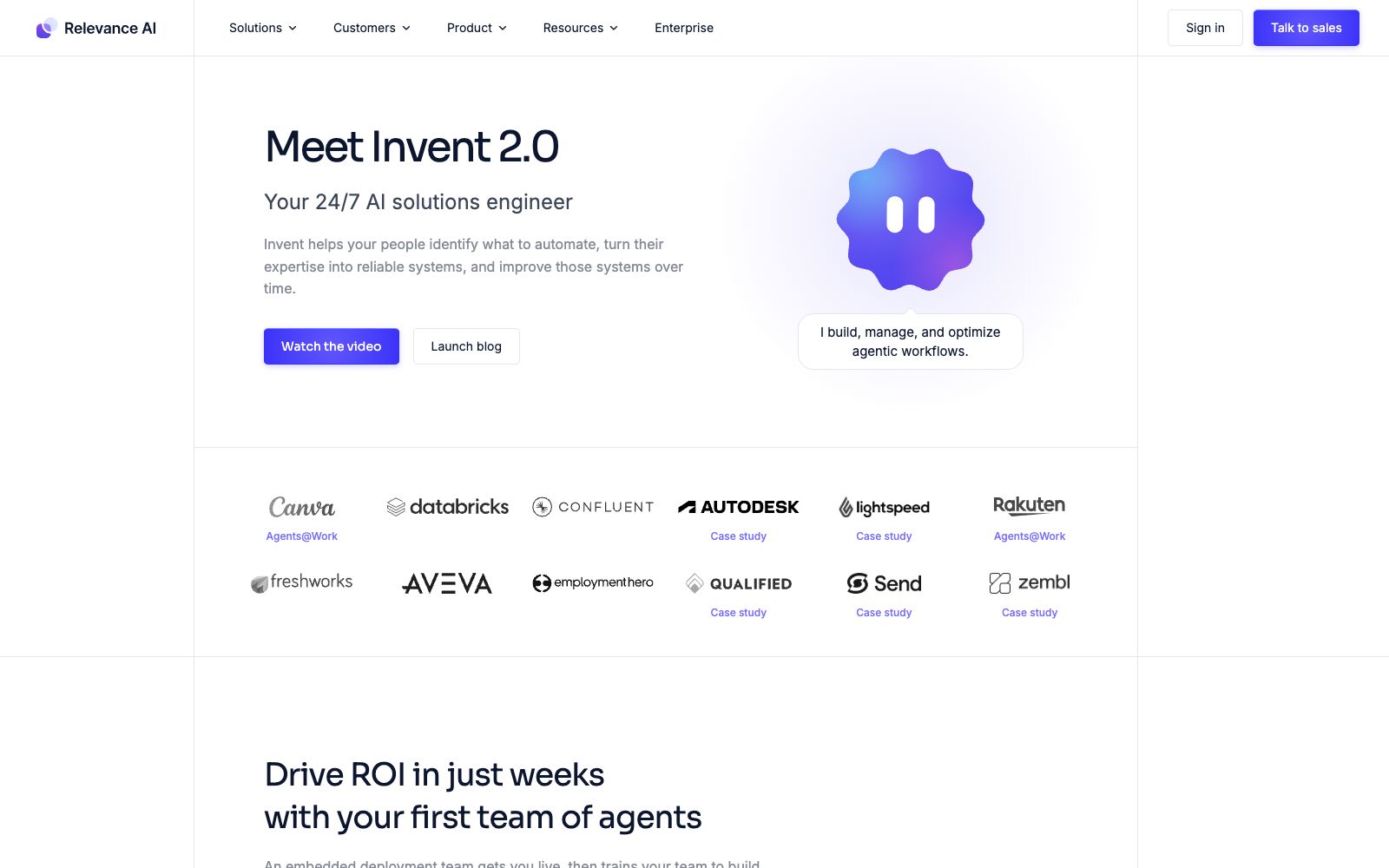The image size is (1389, 868).
Task: Open the Product dropdown menu
Action: pos(477,28)
